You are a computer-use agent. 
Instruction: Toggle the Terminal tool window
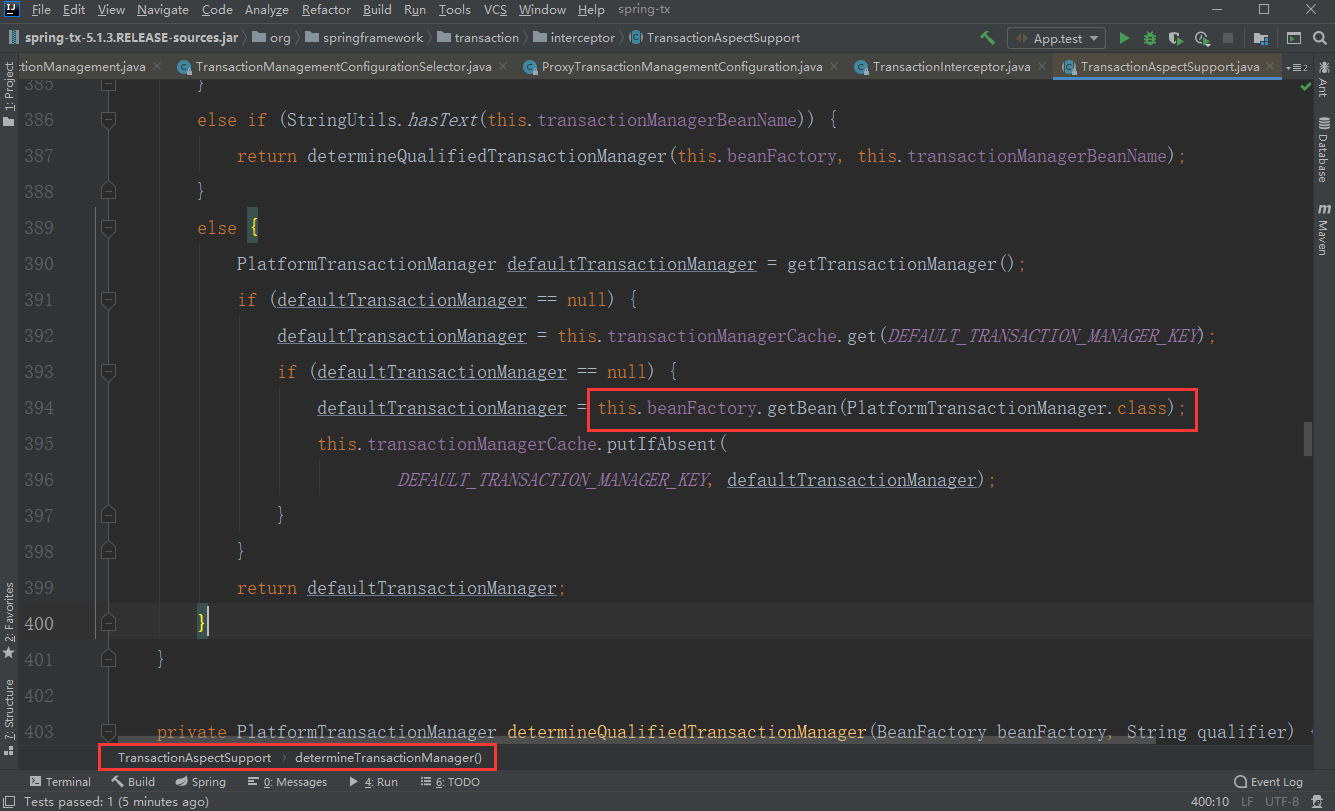coord(60,781)
